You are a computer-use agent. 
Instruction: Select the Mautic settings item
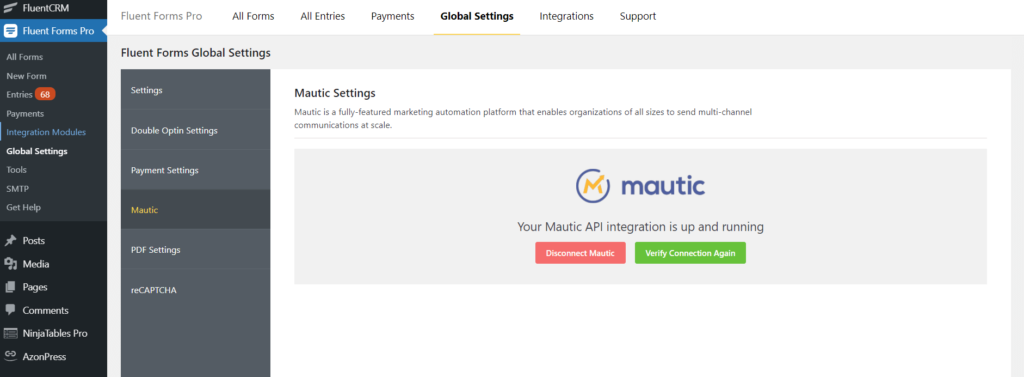[x=195, y=210]
